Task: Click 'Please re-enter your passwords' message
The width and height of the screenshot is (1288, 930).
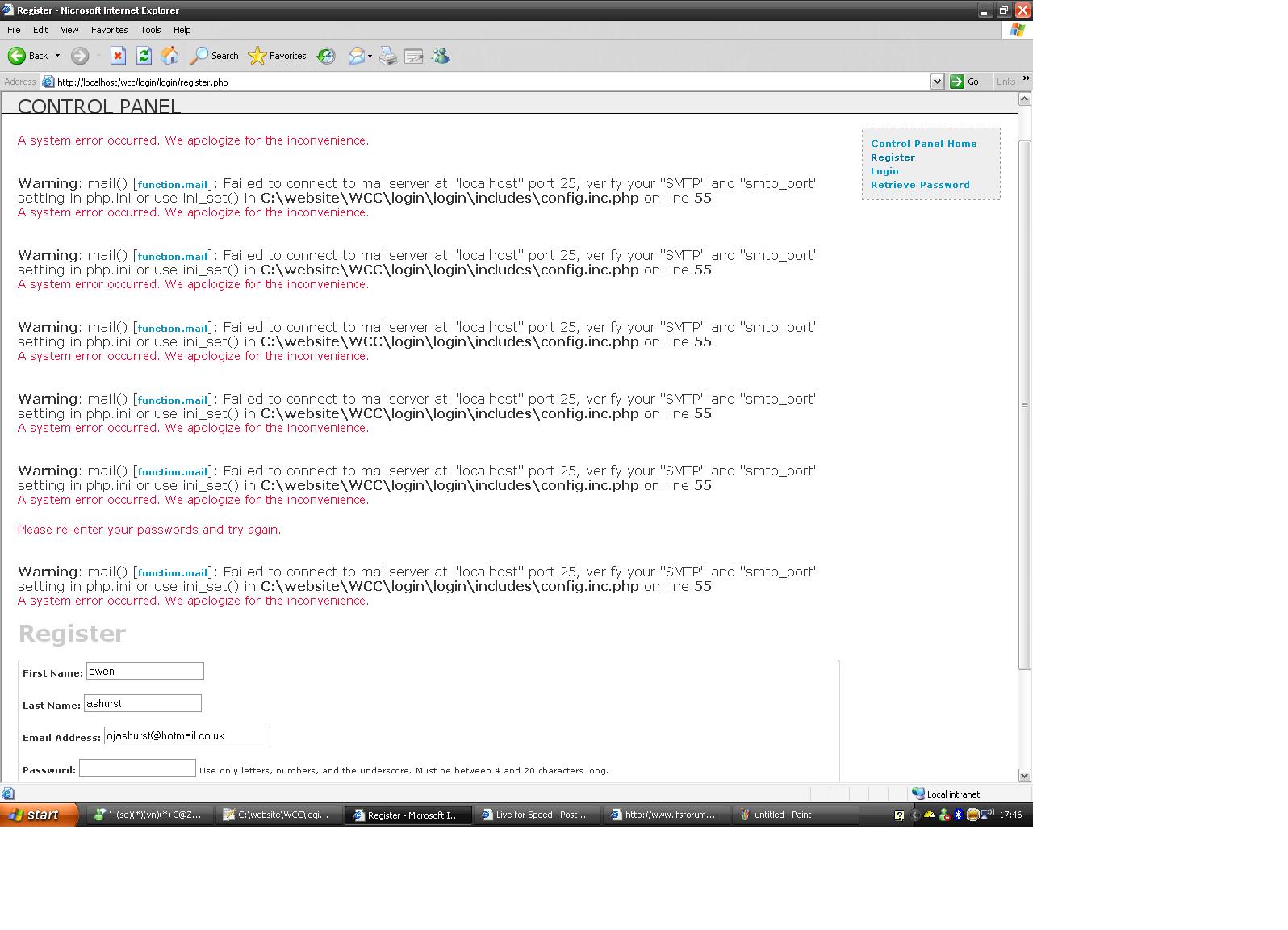Action: [149, 530]
